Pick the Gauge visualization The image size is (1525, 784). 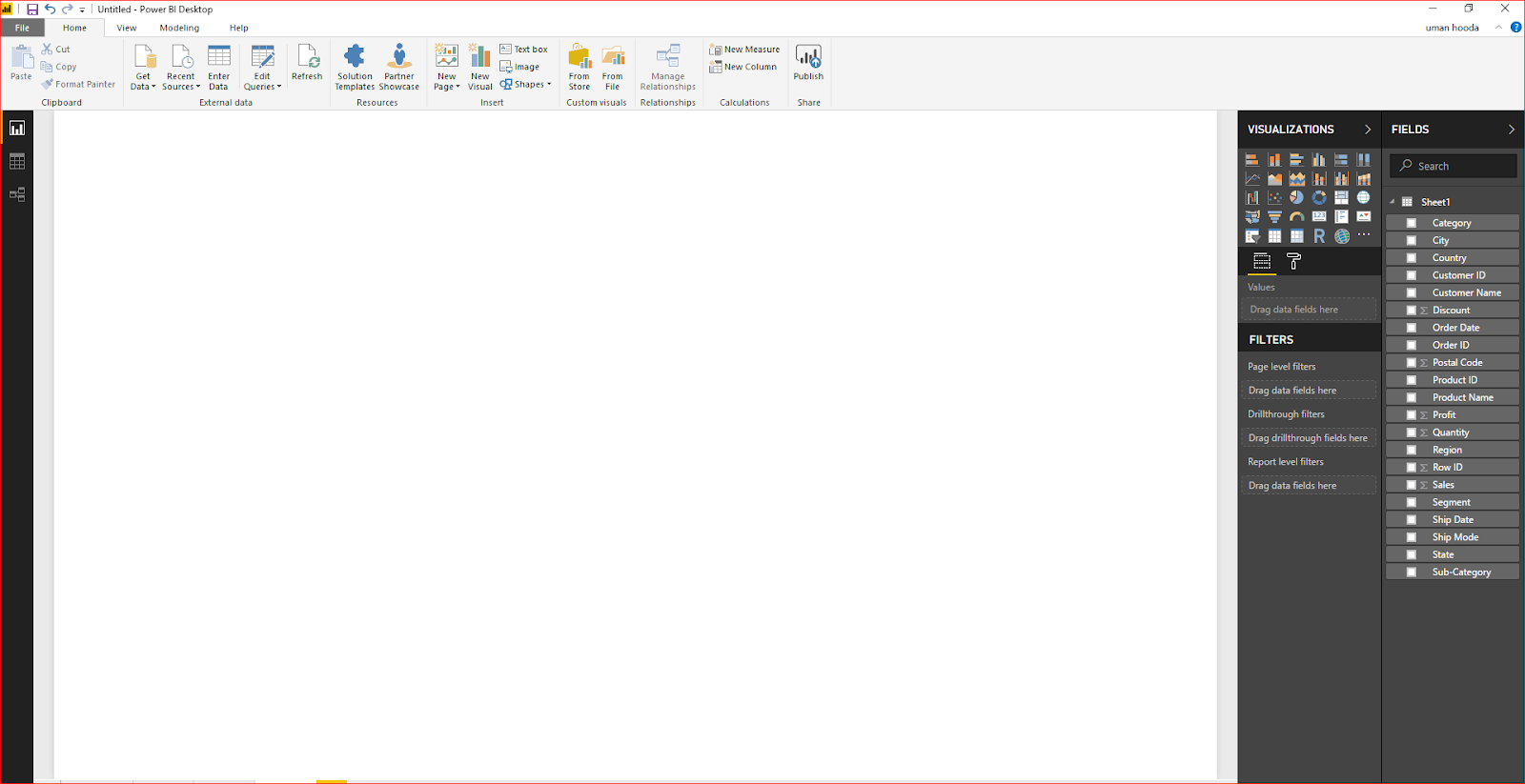[x=1297, y=217]
